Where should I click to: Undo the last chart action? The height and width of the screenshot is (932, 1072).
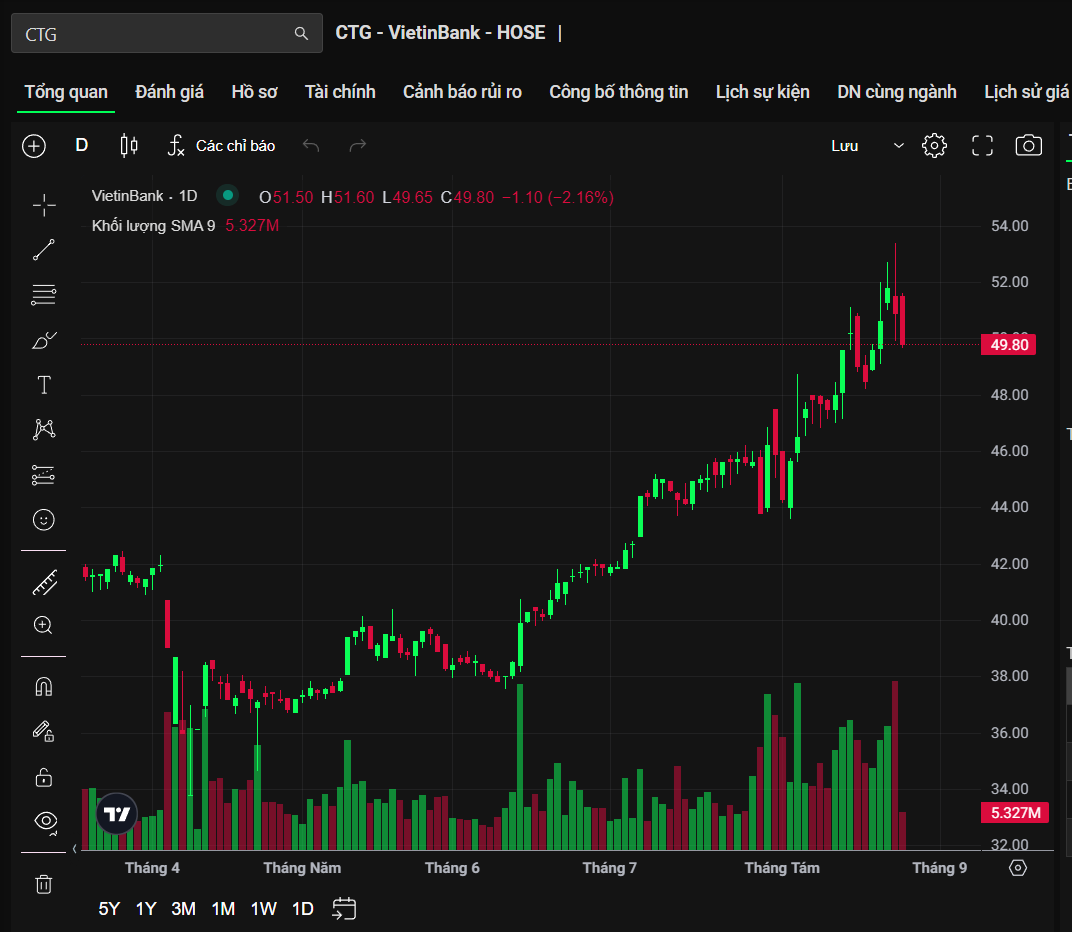coord(311,146)
